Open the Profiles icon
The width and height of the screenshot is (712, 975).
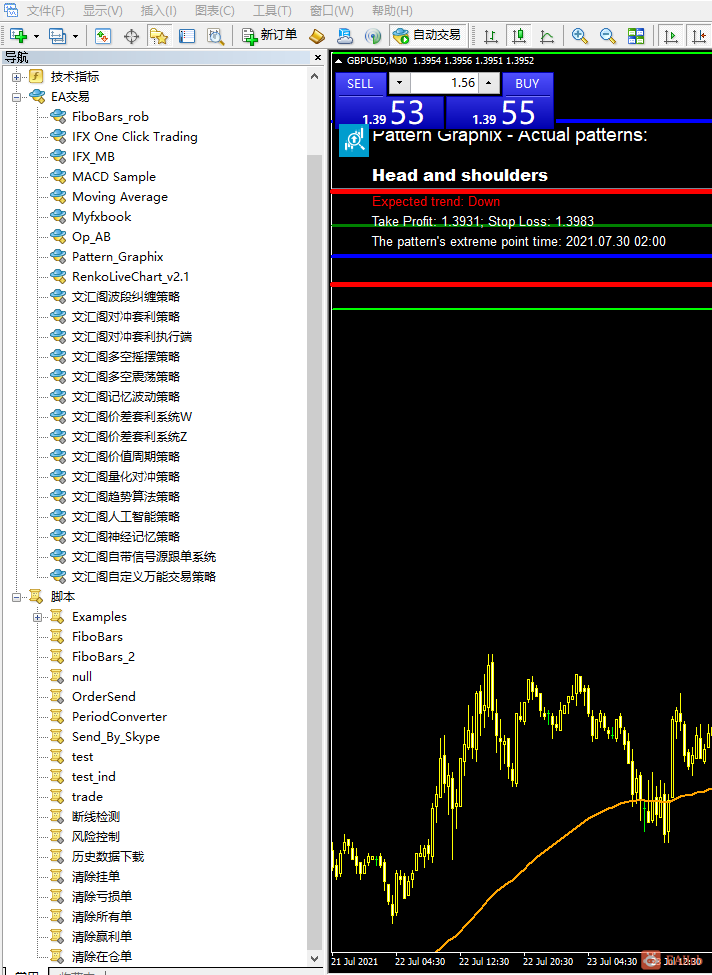tap(57, 36)
